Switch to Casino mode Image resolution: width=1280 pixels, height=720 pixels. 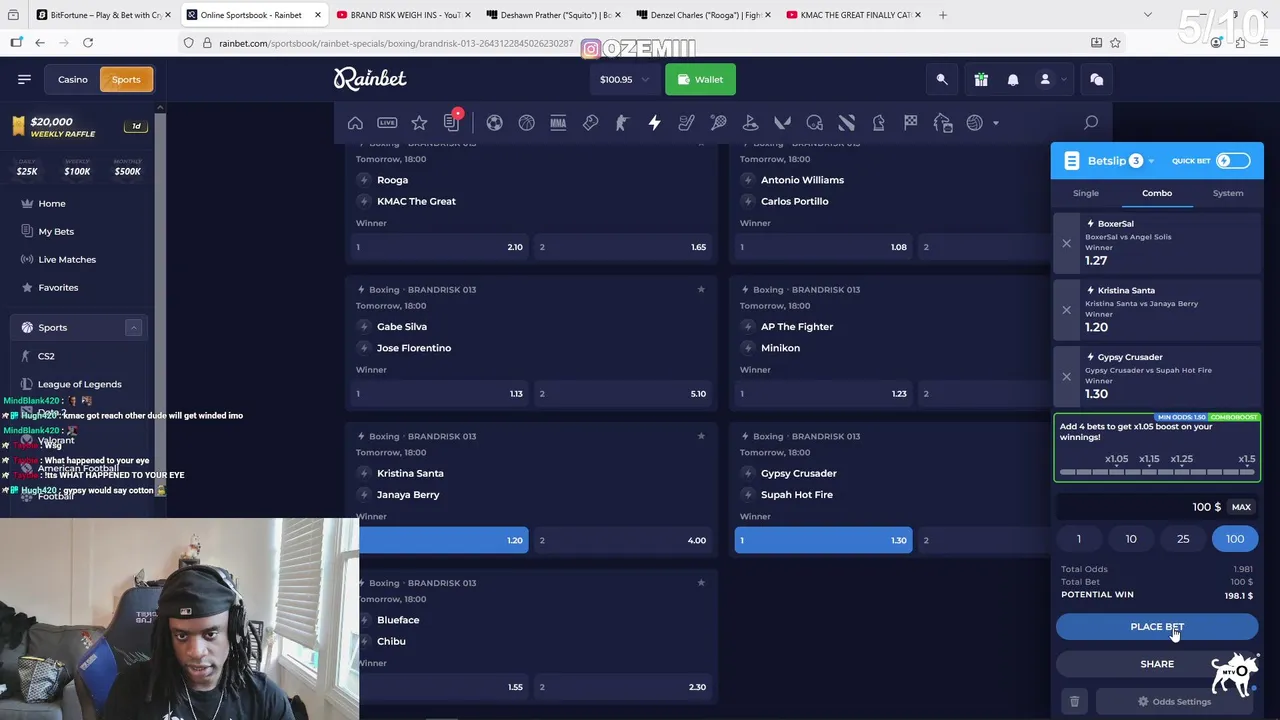pos(72,79)
